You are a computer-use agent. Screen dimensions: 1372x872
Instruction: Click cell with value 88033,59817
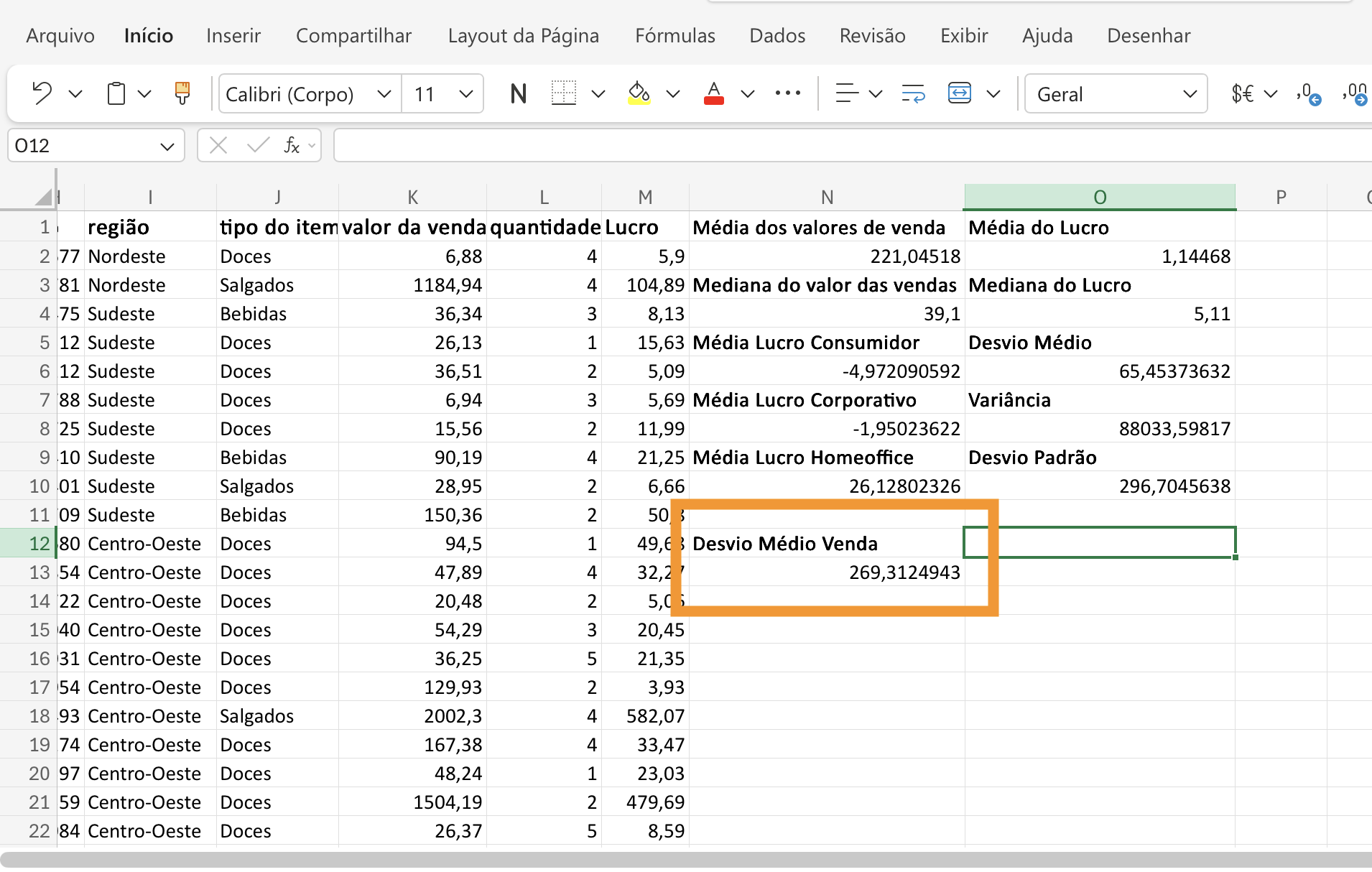(1100, 429)
